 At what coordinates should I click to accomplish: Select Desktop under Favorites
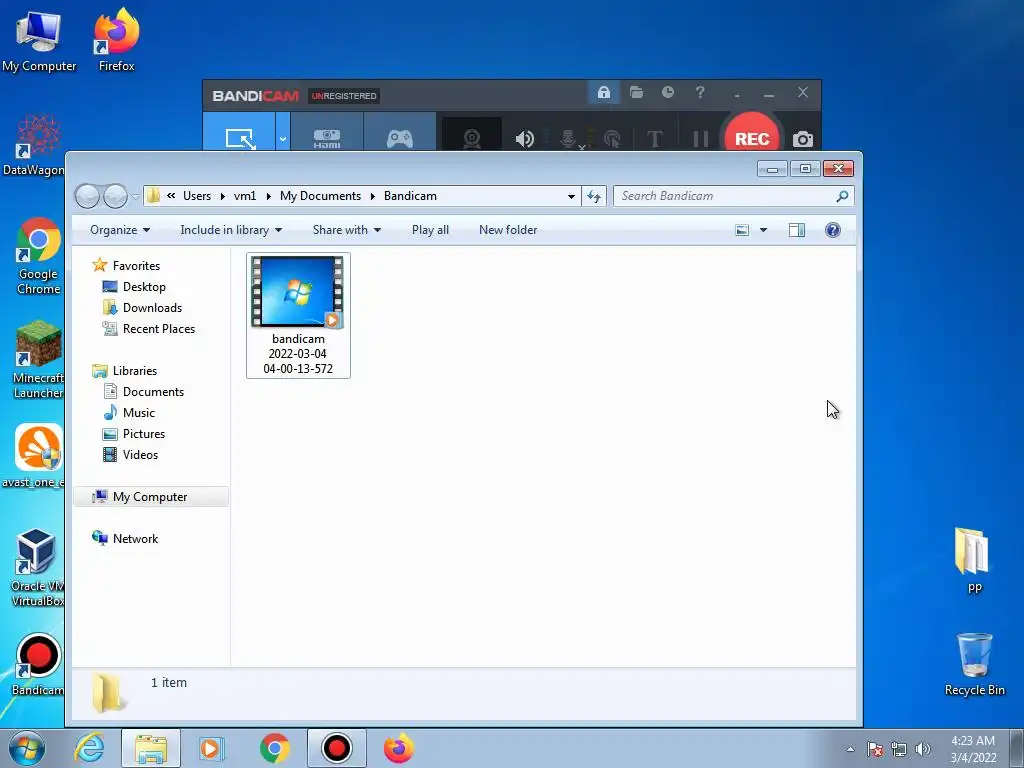tap(144, 287)
